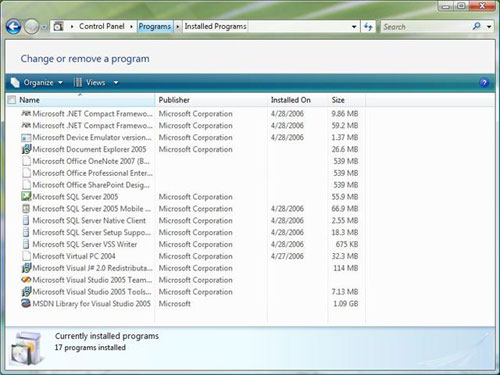500x375 pixels.
Task: Click icon of .NET Compact Framework 9.86 MB row
Action: 26,114
